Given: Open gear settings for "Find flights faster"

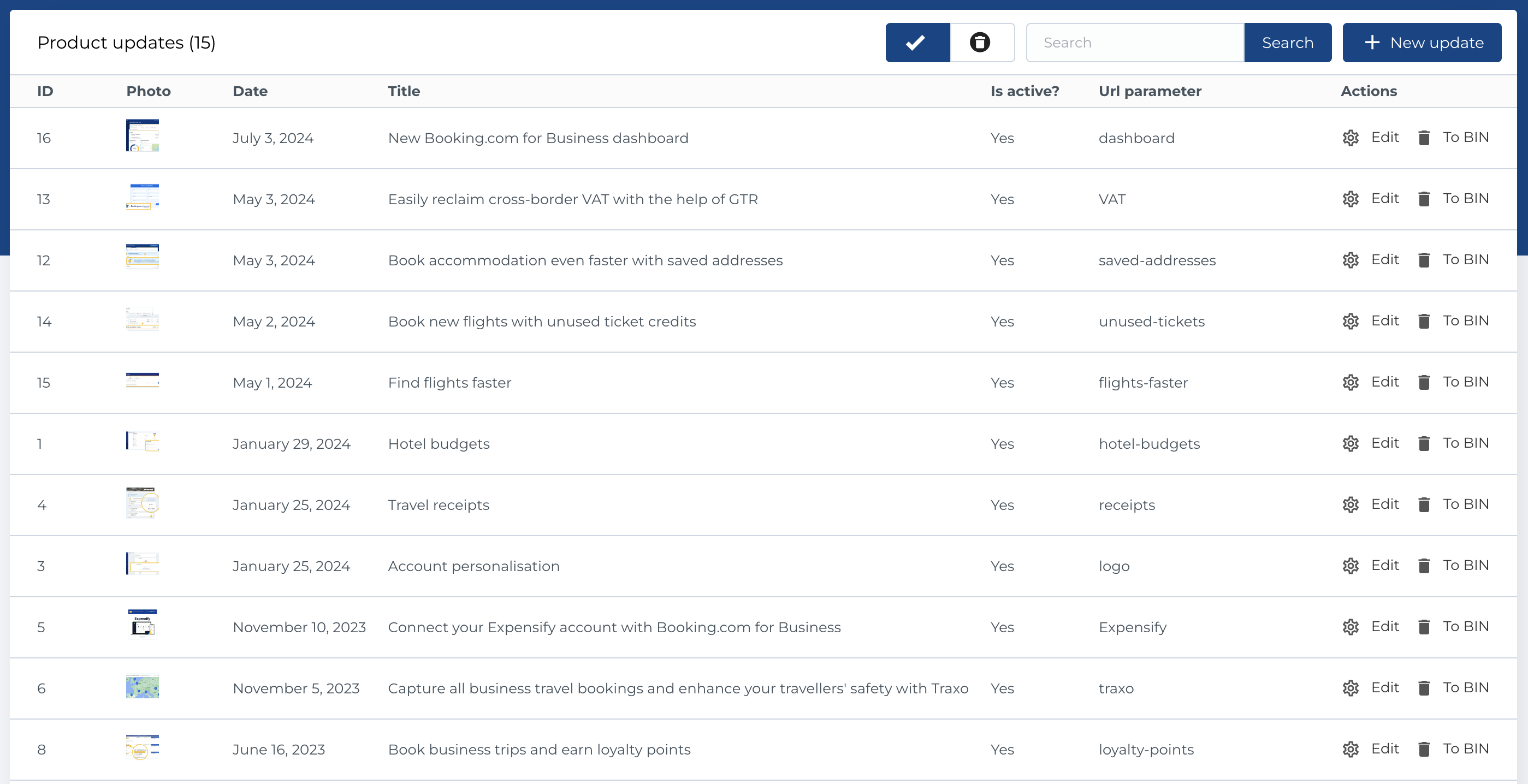Looking at the screenshot, I should (1351, 383).
